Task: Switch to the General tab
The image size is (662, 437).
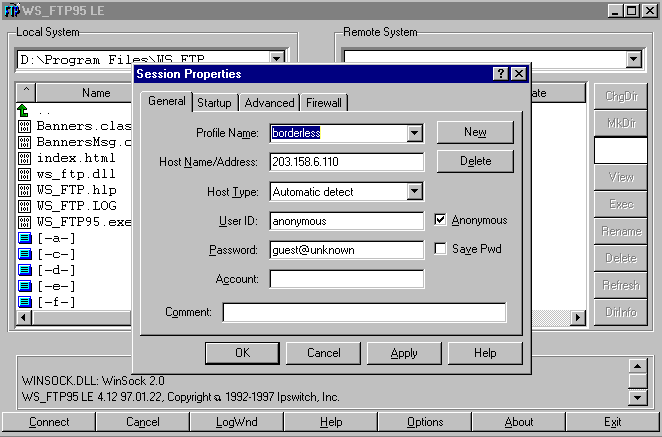Action: [167, 102]
